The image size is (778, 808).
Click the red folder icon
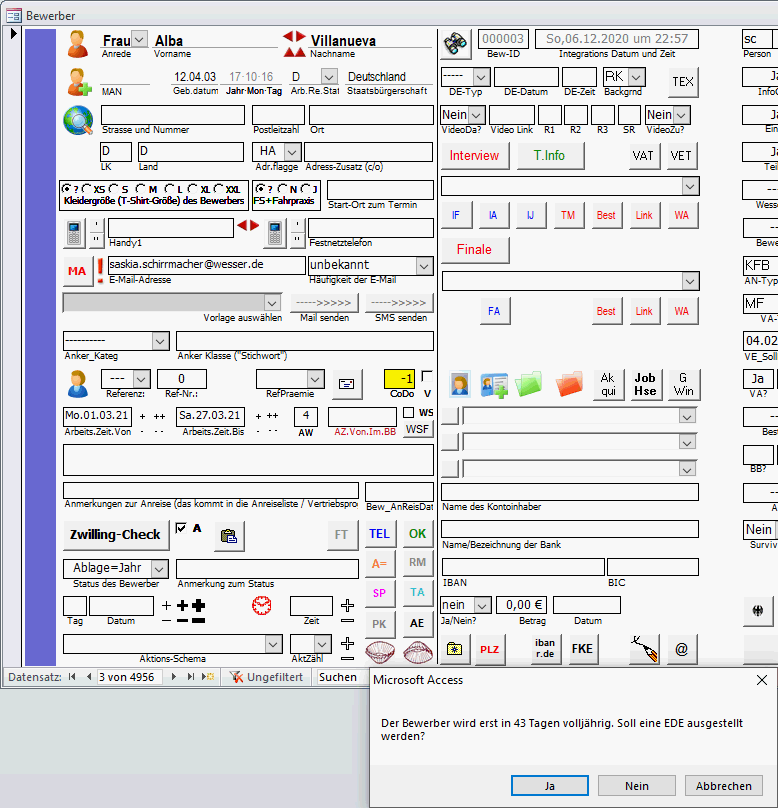pos(569,384)
